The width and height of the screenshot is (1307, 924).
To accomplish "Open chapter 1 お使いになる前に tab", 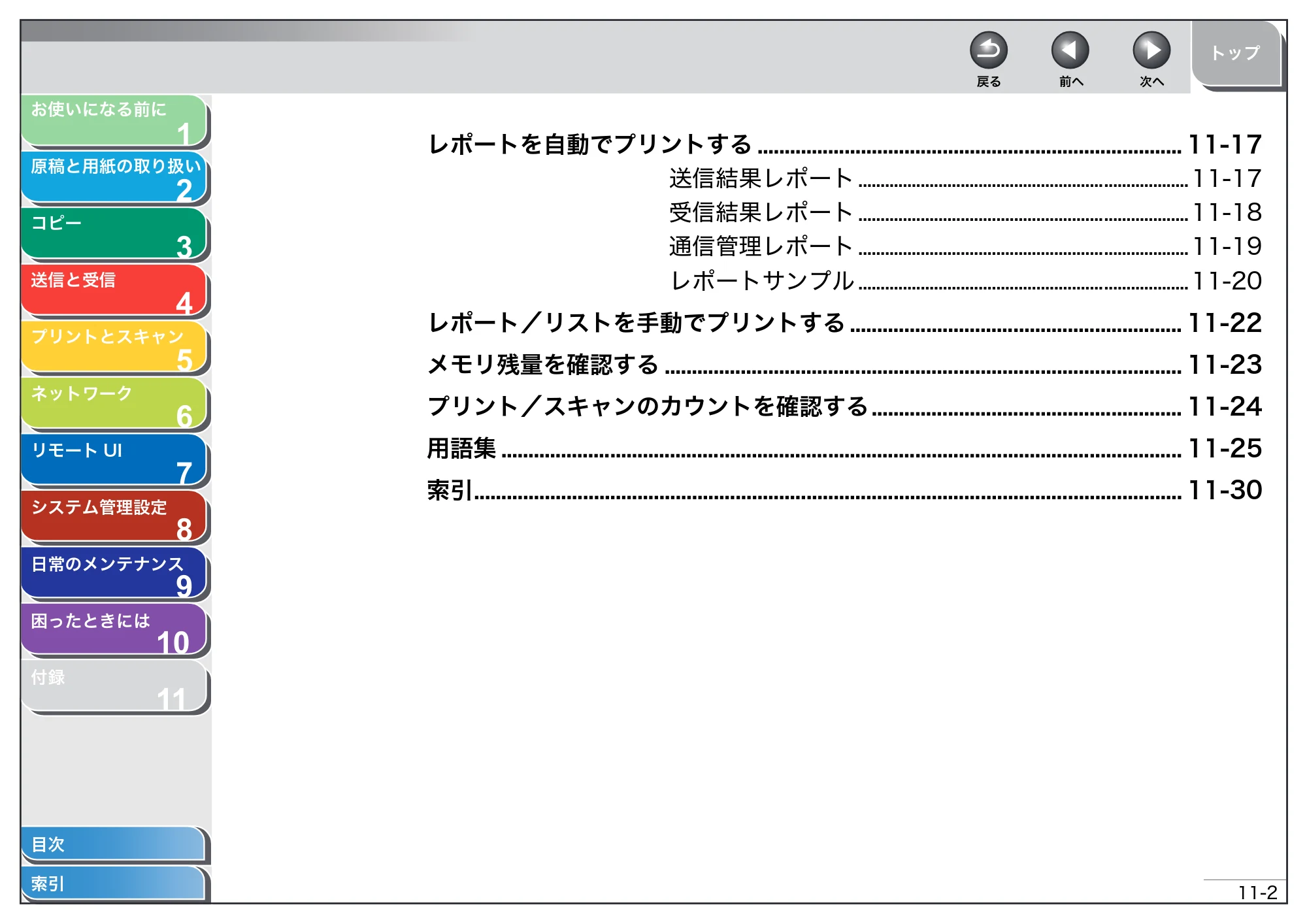I will click(114, 121).
